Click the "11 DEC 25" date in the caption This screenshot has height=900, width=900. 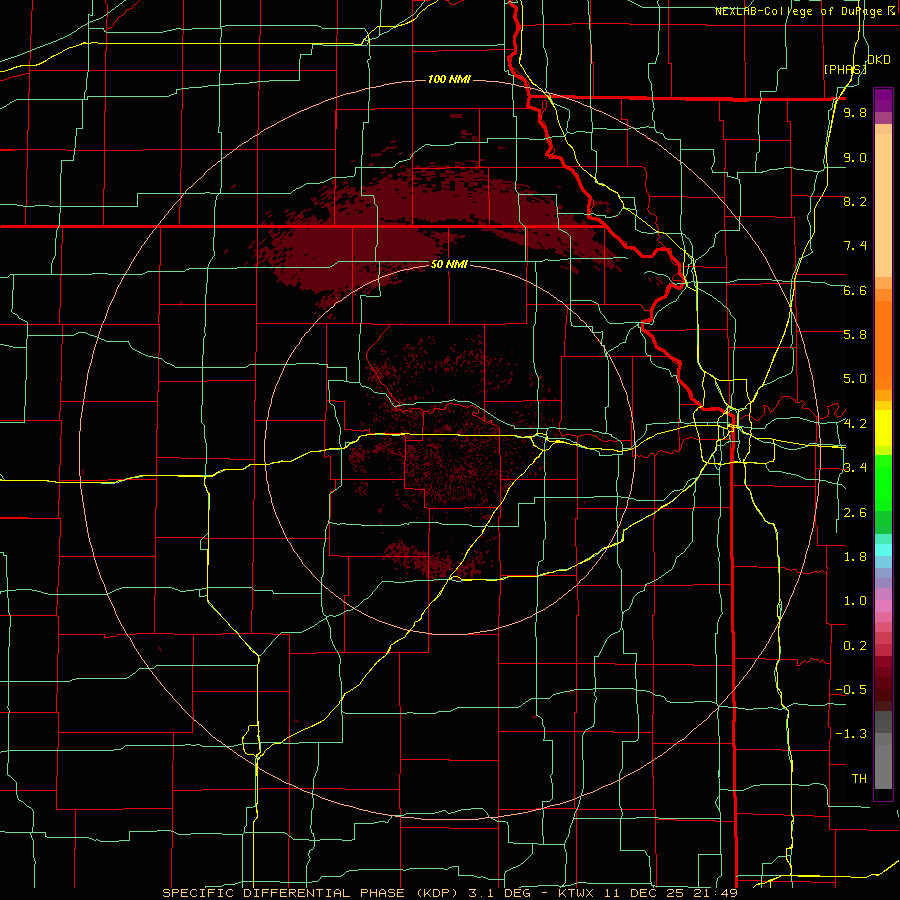[645, 893]
